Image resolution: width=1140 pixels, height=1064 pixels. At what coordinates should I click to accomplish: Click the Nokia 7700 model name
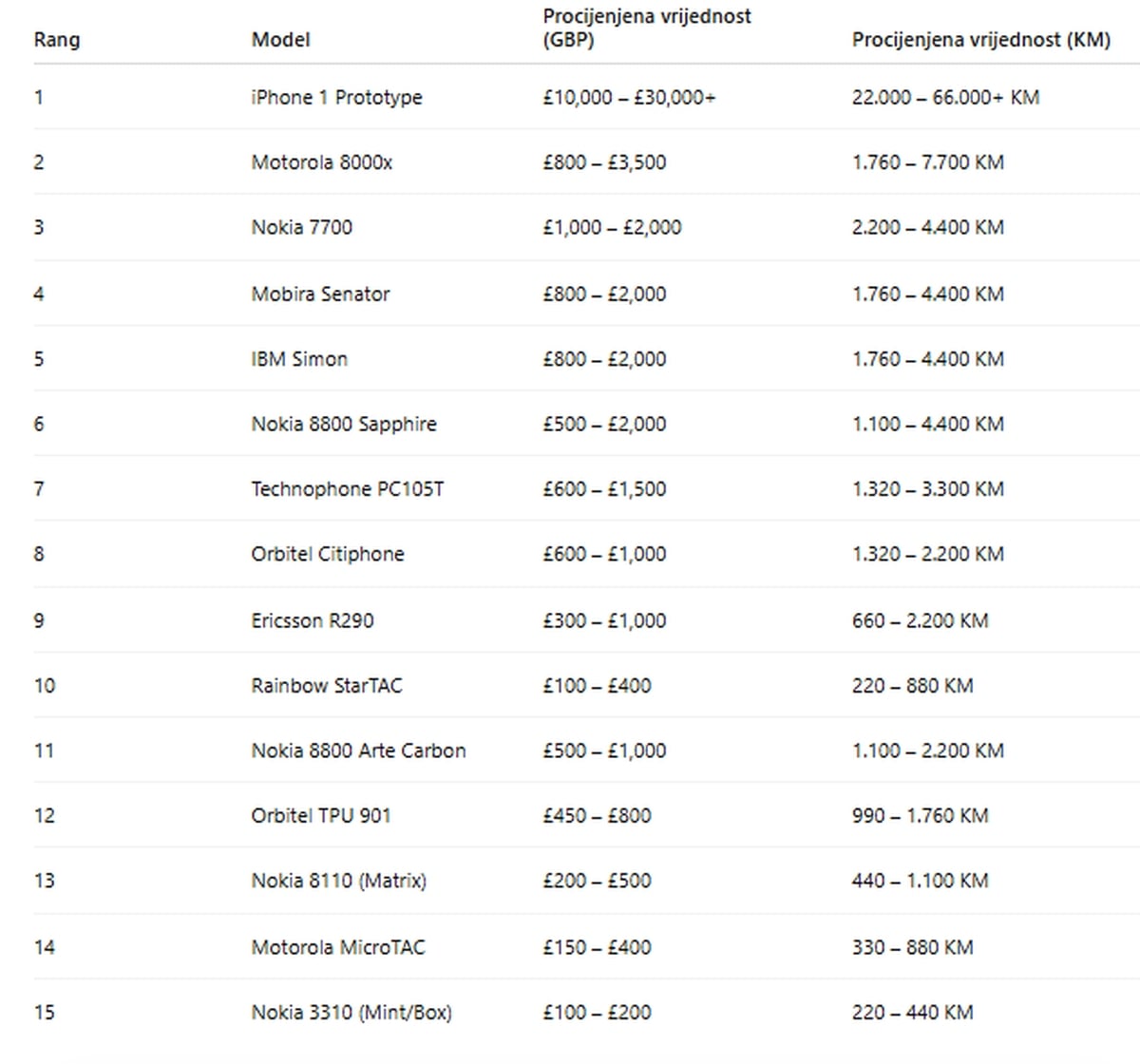(301, 227)
